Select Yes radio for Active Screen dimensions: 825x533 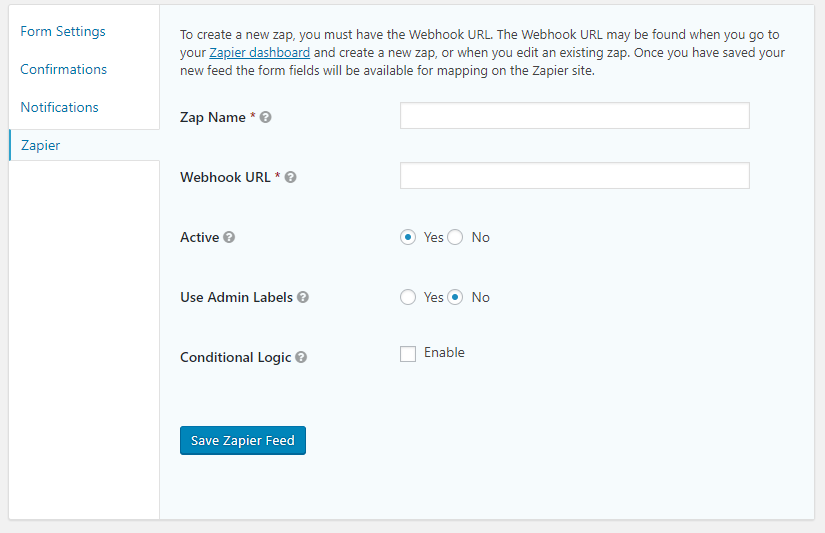click(408, 237)
